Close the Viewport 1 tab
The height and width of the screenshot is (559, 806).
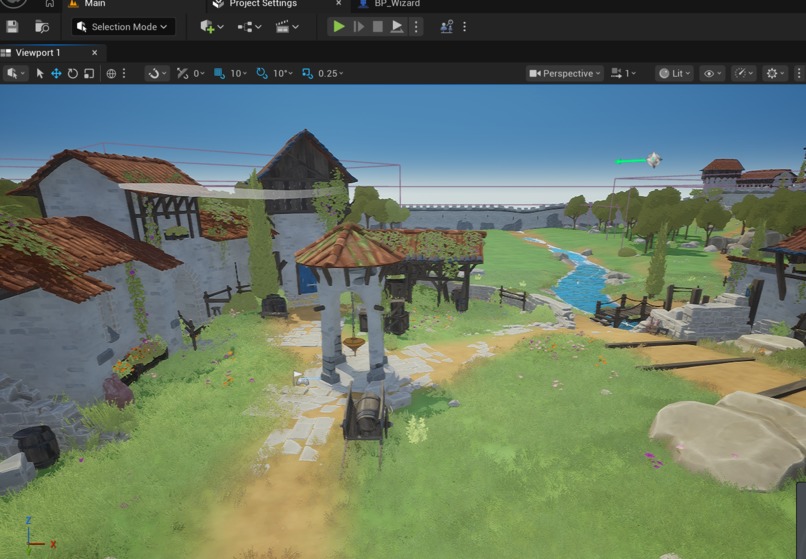[95, 52]
